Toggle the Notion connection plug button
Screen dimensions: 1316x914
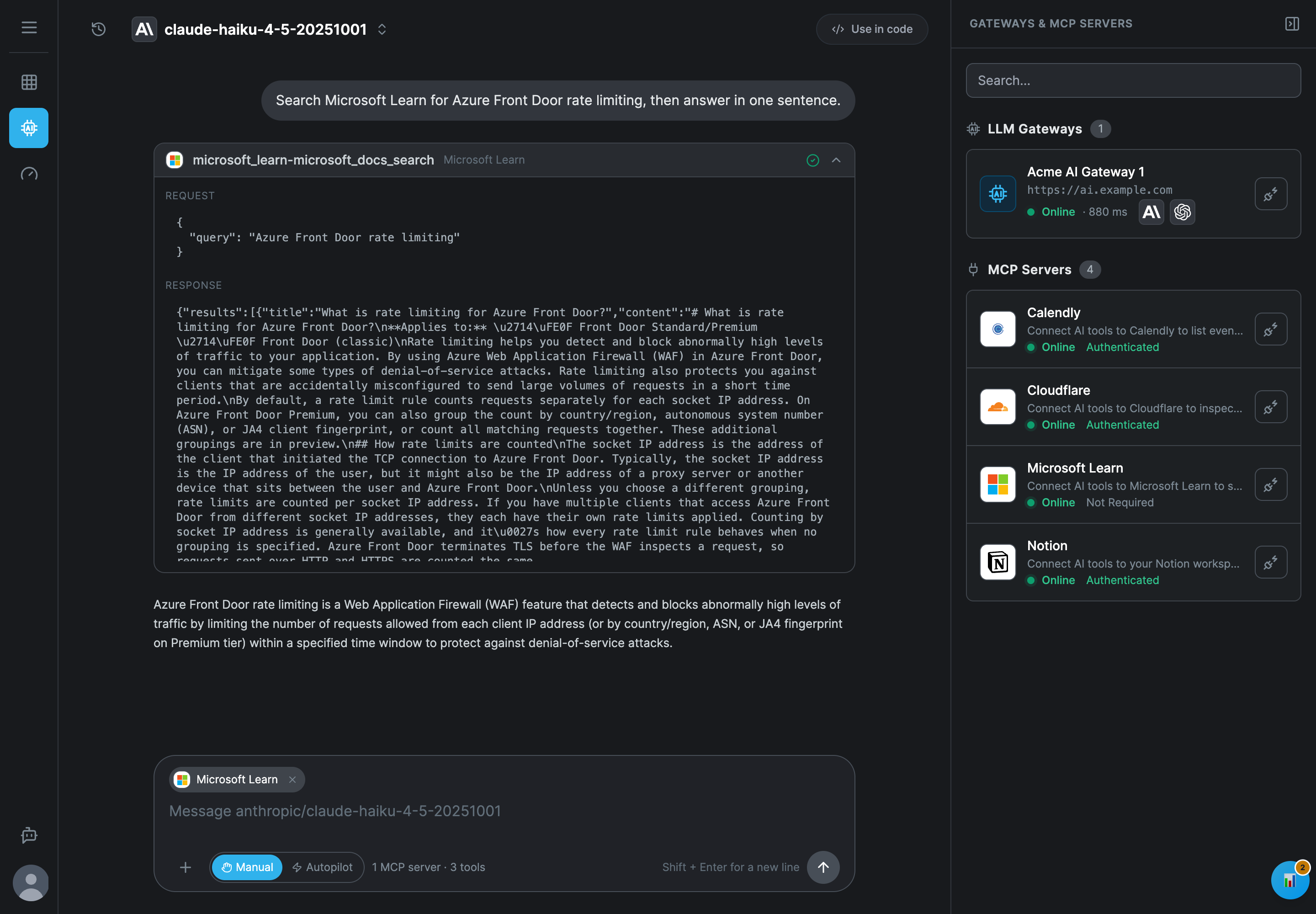1271,563
